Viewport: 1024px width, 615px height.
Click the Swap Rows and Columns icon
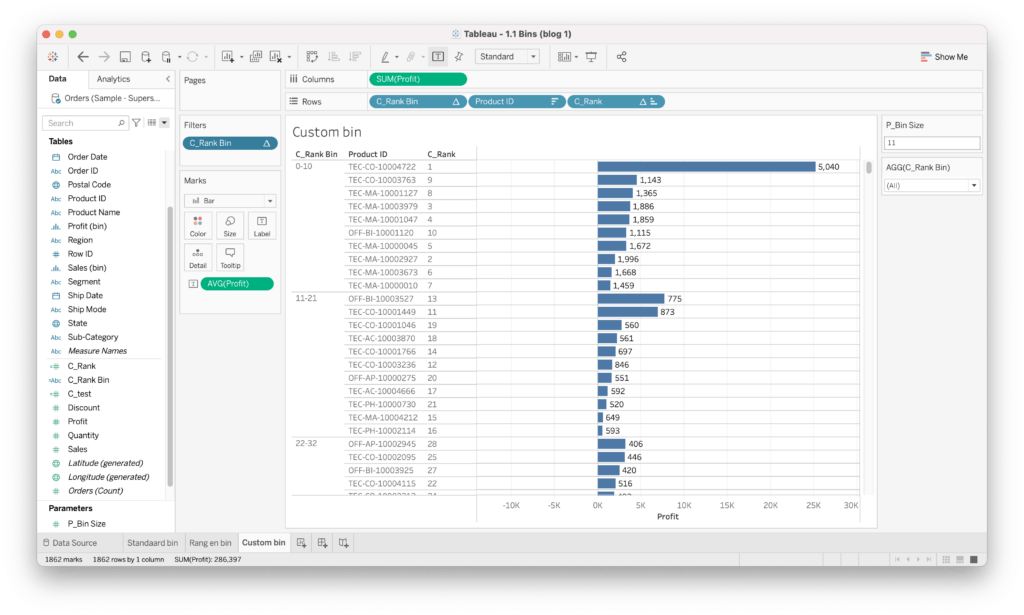point(312,57)
